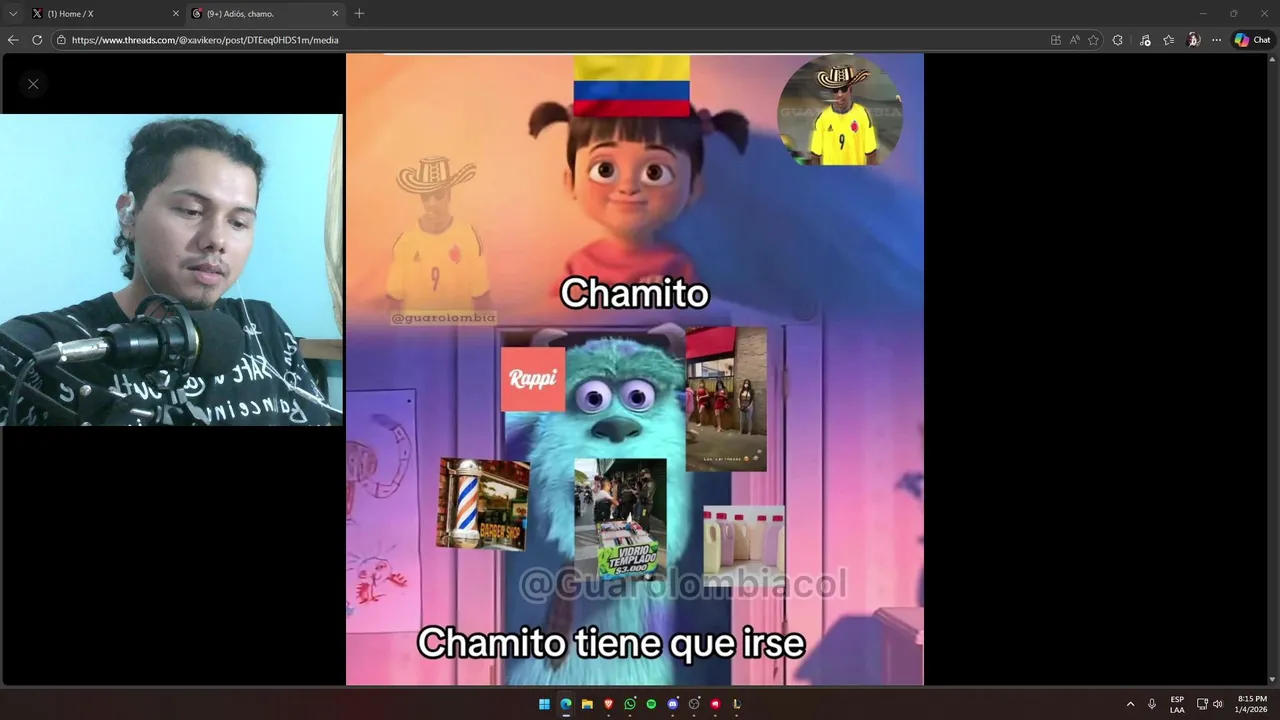Open clock showing 8:15 PM

point(1252,704)
